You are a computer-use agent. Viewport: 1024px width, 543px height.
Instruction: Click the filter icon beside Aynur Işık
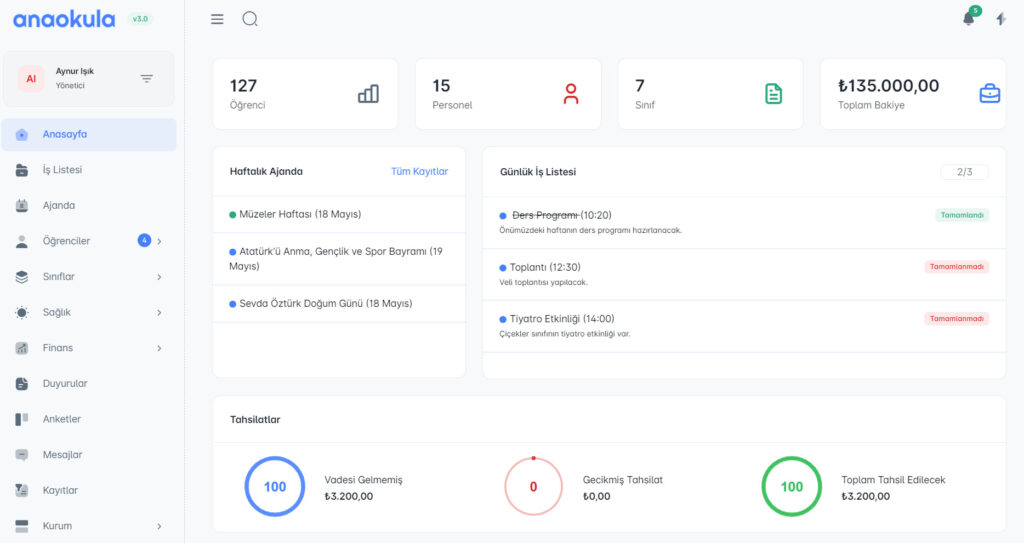147,78
